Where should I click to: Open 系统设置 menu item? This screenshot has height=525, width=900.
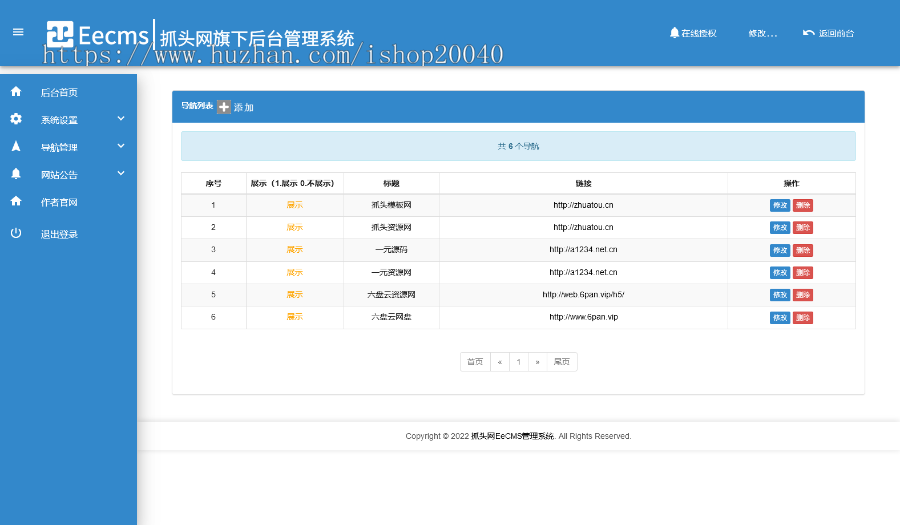click(x=59, y=120)
